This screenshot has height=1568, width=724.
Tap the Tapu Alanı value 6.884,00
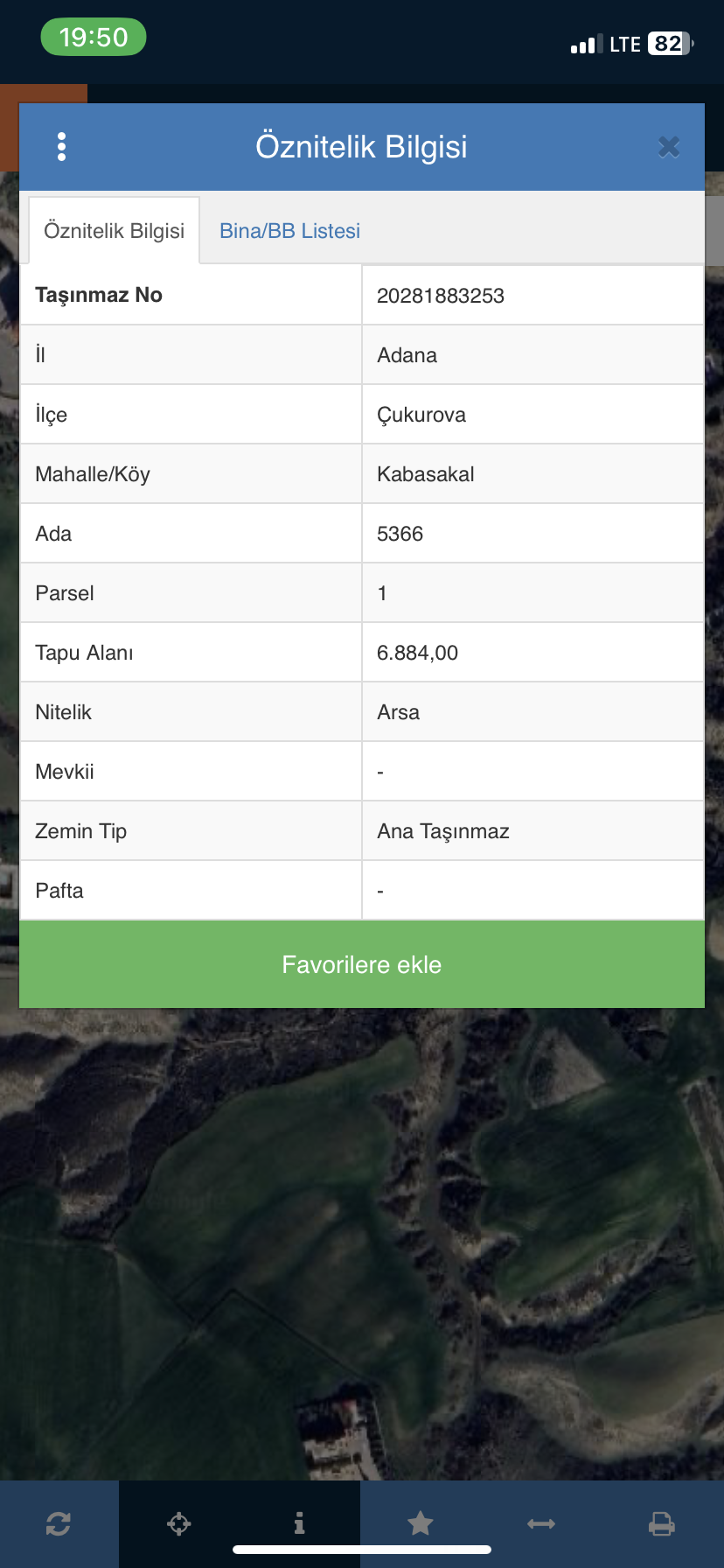pos(418,653)
